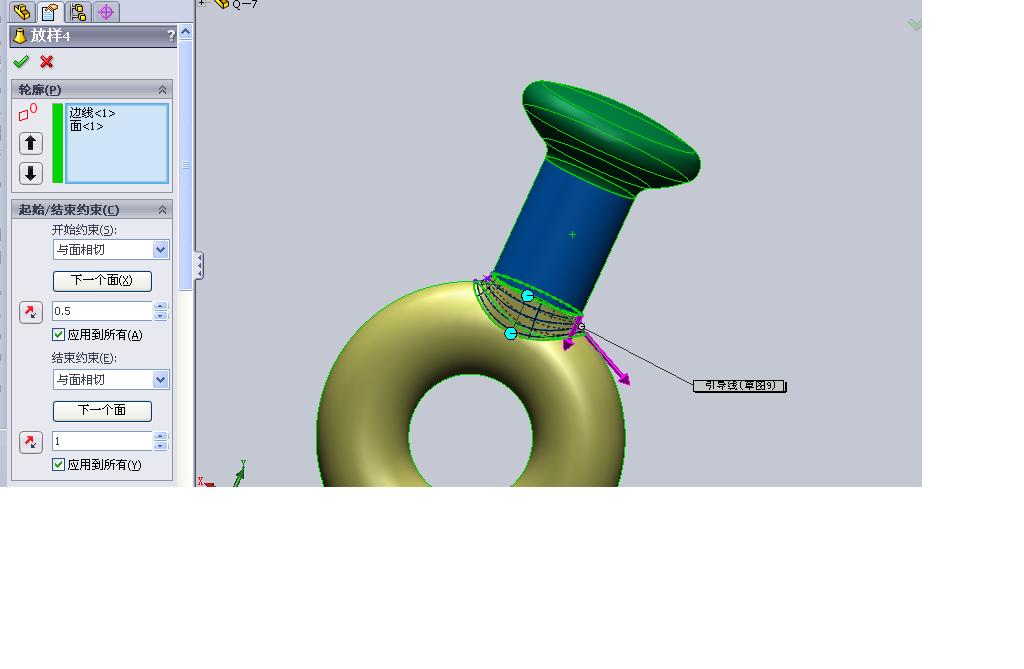This screenshot has height=669, width=1024.
Task: Switch to the ConfigurationManager tab
Action: click(78, 11)
